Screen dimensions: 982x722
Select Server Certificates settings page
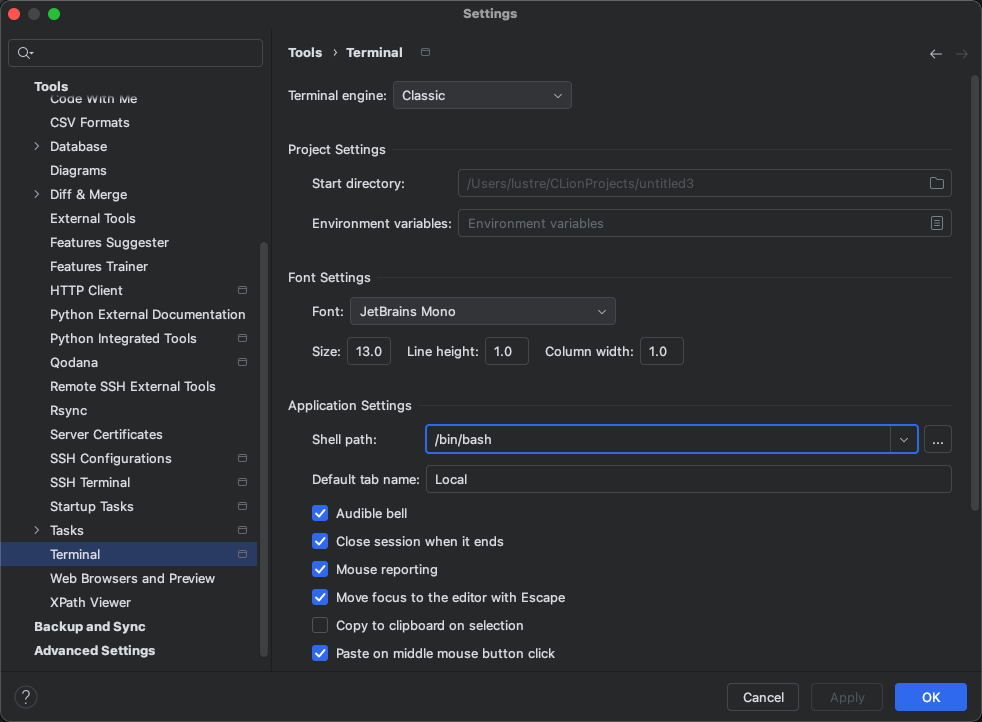[106, 434]
